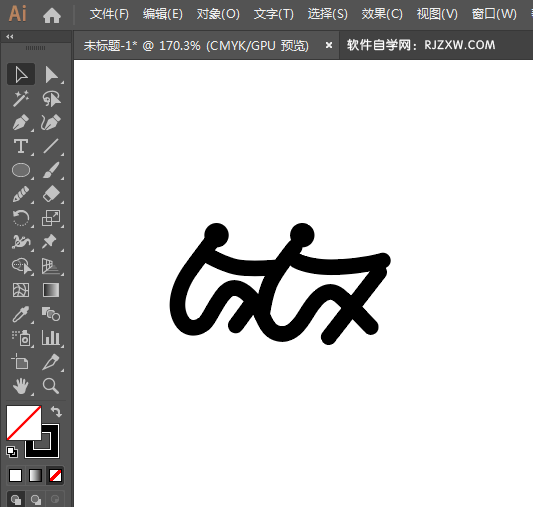Image resolution: width=533 pixels, height=507 pixels.
Task: Click the Fill color swatch
Action: [x=24, y=422]
